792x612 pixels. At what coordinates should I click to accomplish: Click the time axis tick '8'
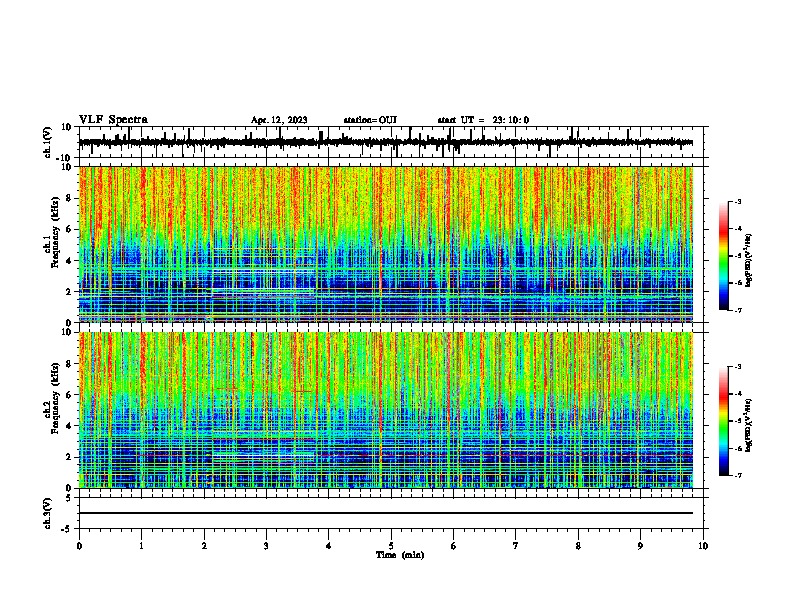pyautogui.click(x=578, y=546)
